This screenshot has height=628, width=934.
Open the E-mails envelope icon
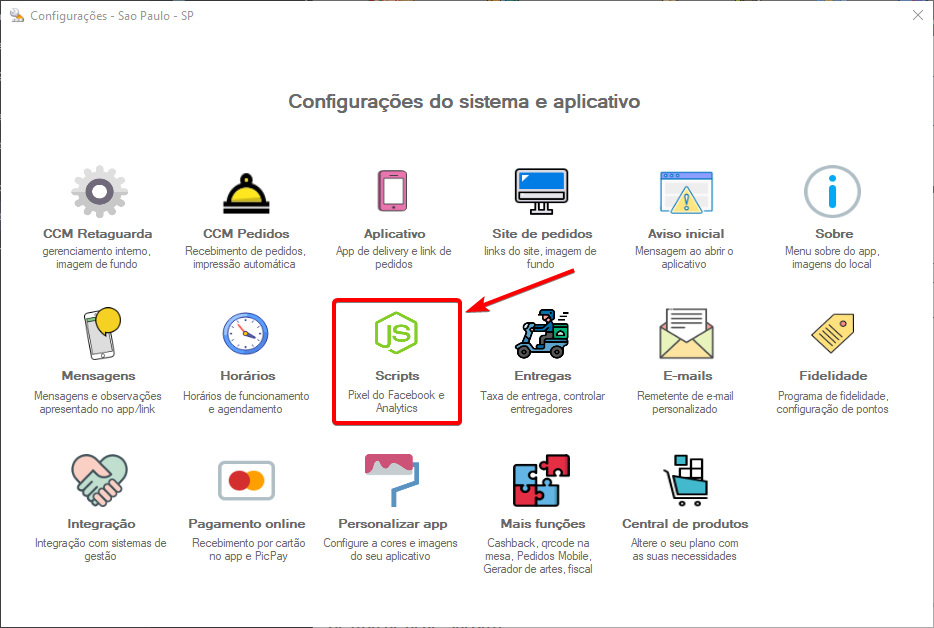pyautogui.click(x=686, y=333)
